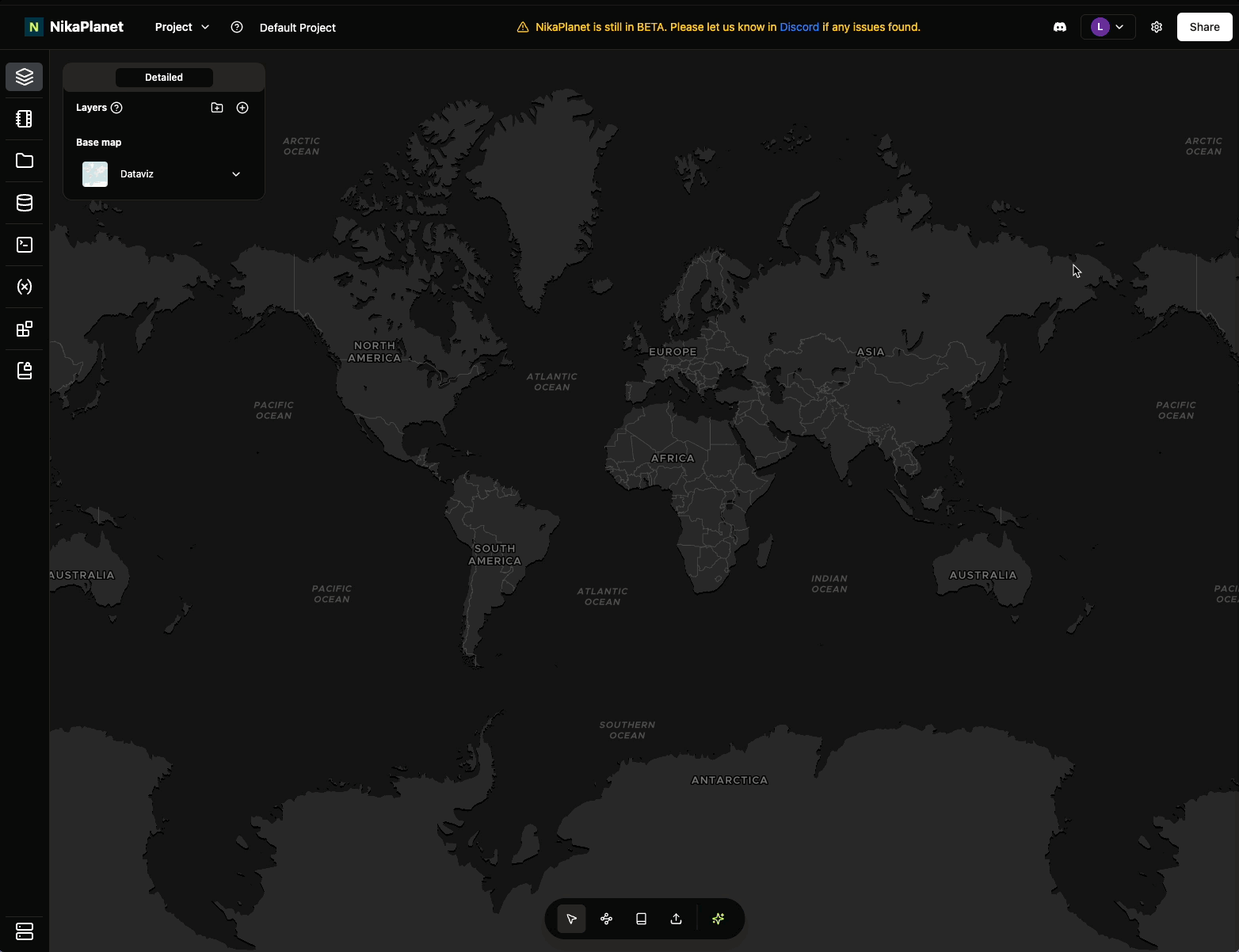Open the upload icon in the bottom toolbar
Viewport: 1239px width, 952px height.
(x=676, y=919)
